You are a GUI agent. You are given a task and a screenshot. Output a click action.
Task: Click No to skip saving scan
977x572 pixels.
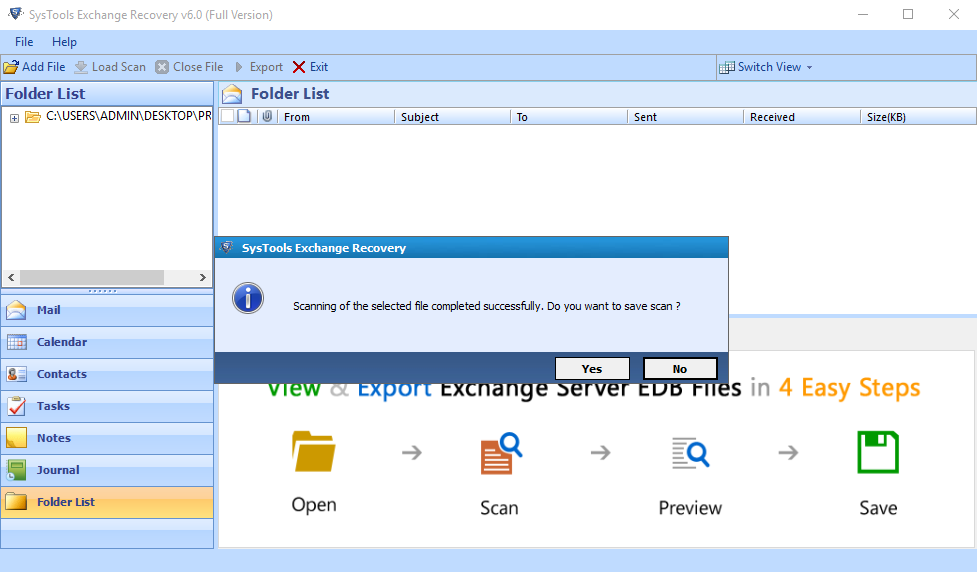click(680, 369)
